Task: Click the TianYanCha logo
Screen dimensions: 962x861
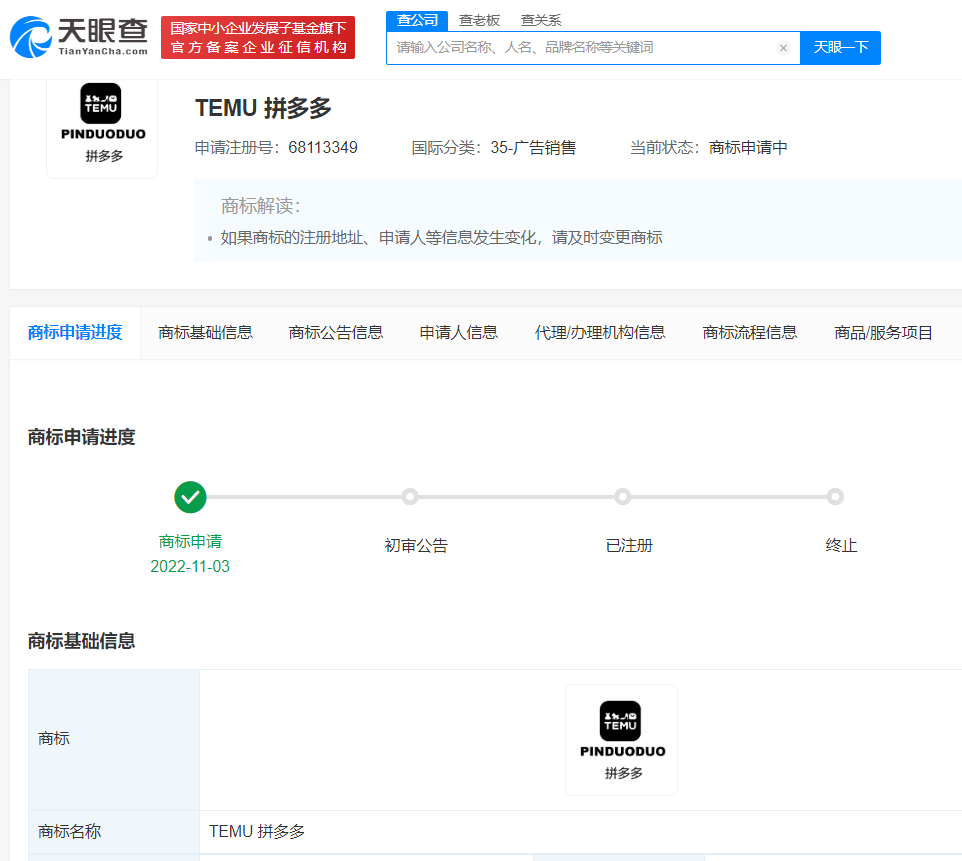Action: (79, 37)
